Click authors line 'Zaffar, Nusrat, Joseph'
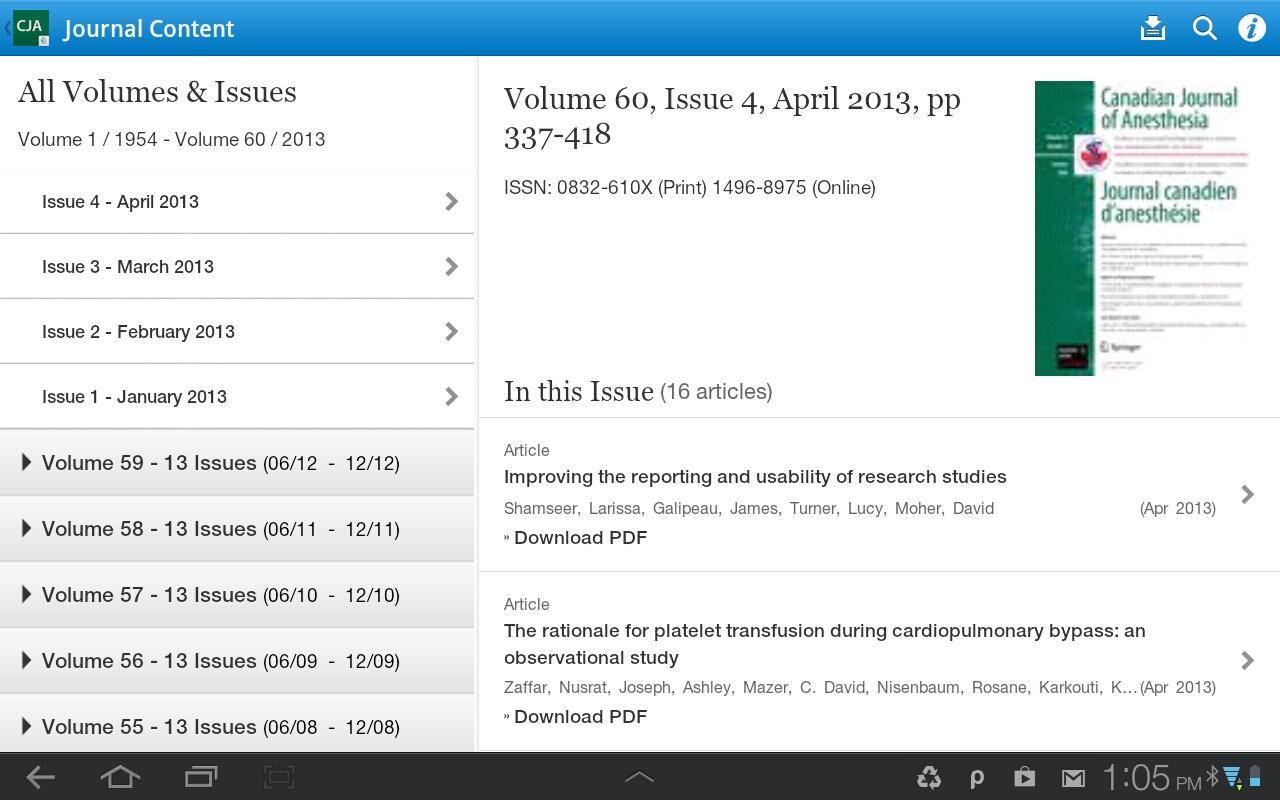 pos(820,688)
